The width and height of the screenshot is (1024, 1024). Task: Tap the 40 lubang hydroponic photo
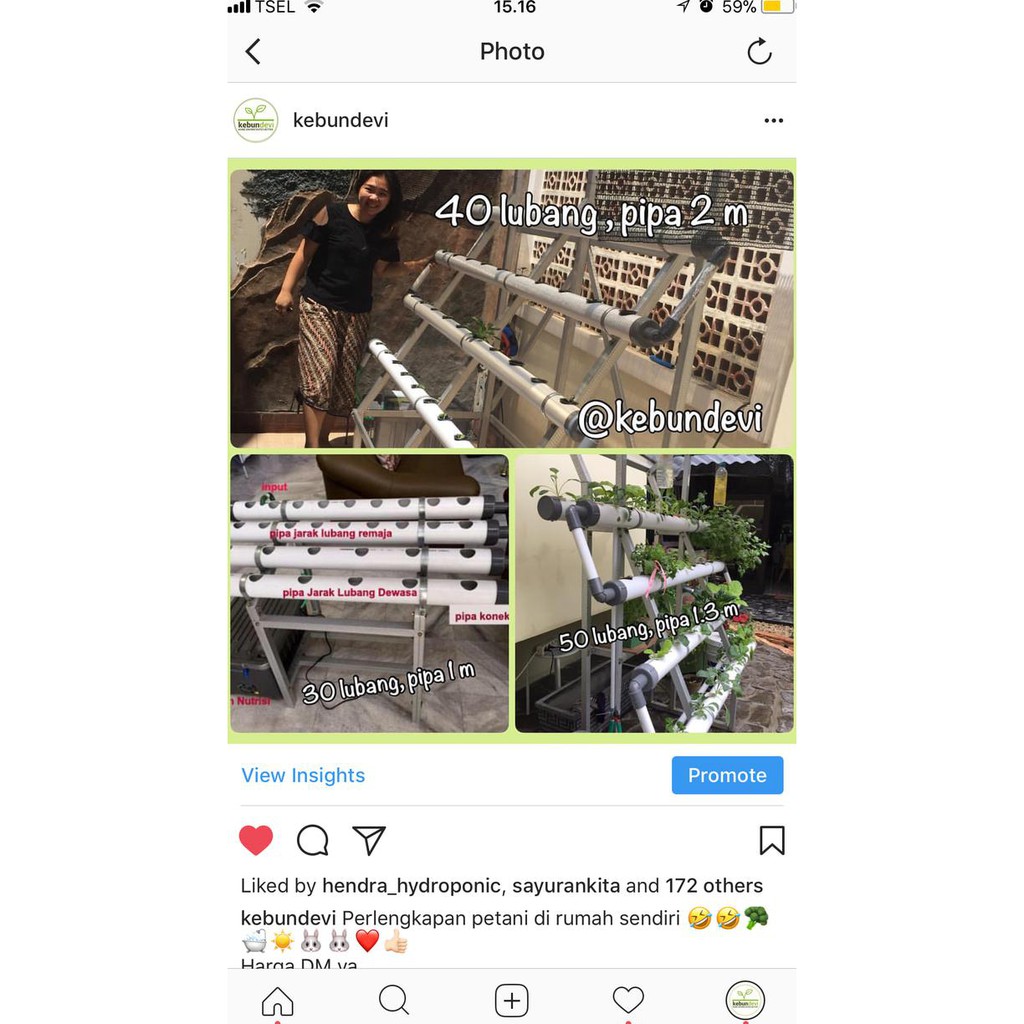point(512,309)
